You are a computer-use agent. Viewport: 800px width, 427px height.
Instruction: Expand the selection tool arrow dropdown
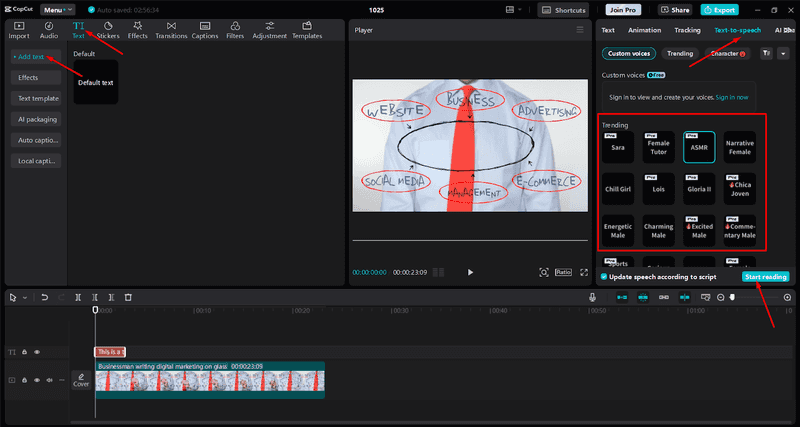pos(25,297)
